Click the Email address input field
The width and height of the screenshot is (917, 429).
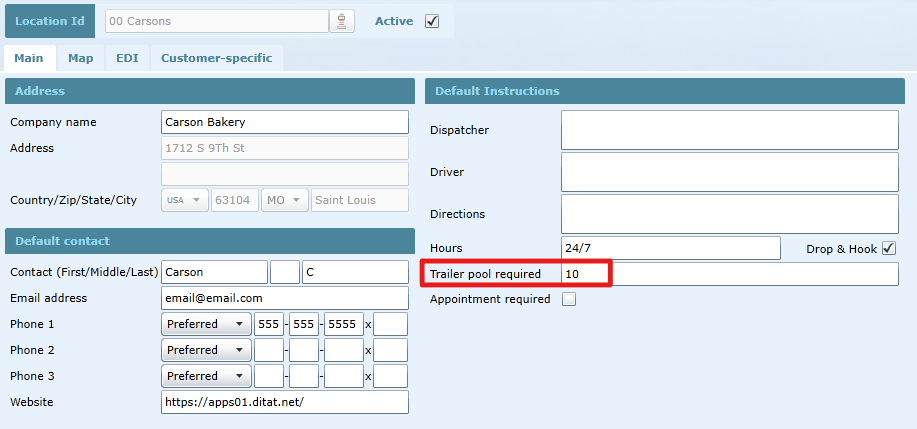(x=284, y=298)
